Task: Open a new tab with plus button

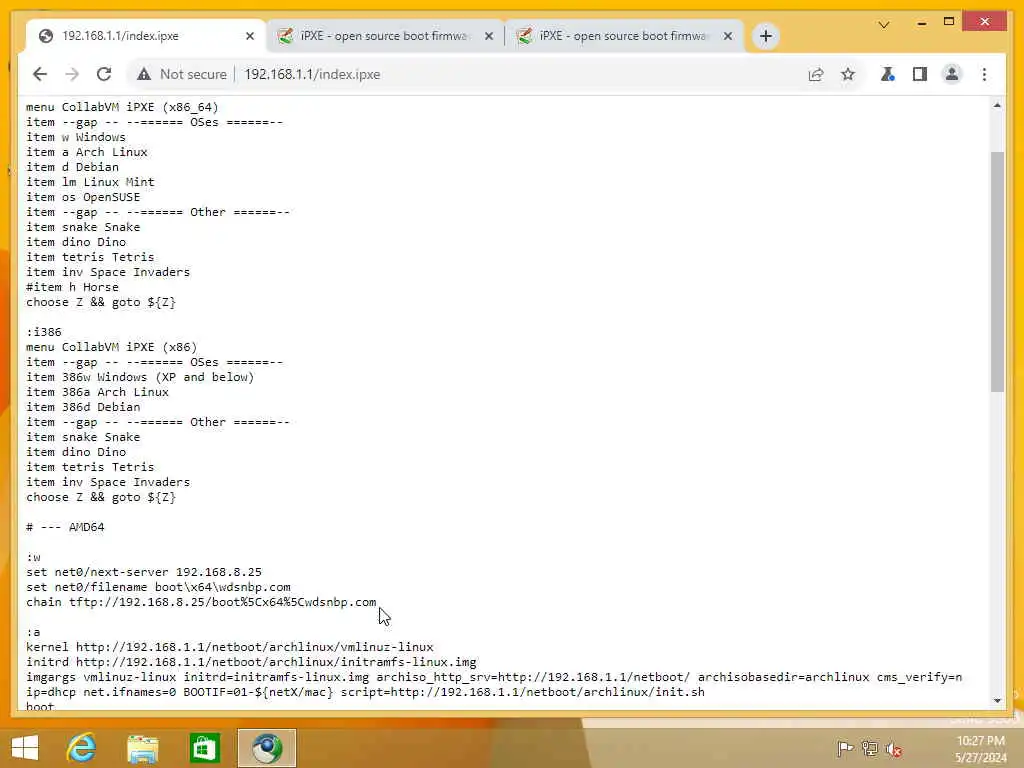Action: pyautogui.click(x=766, y=36)
